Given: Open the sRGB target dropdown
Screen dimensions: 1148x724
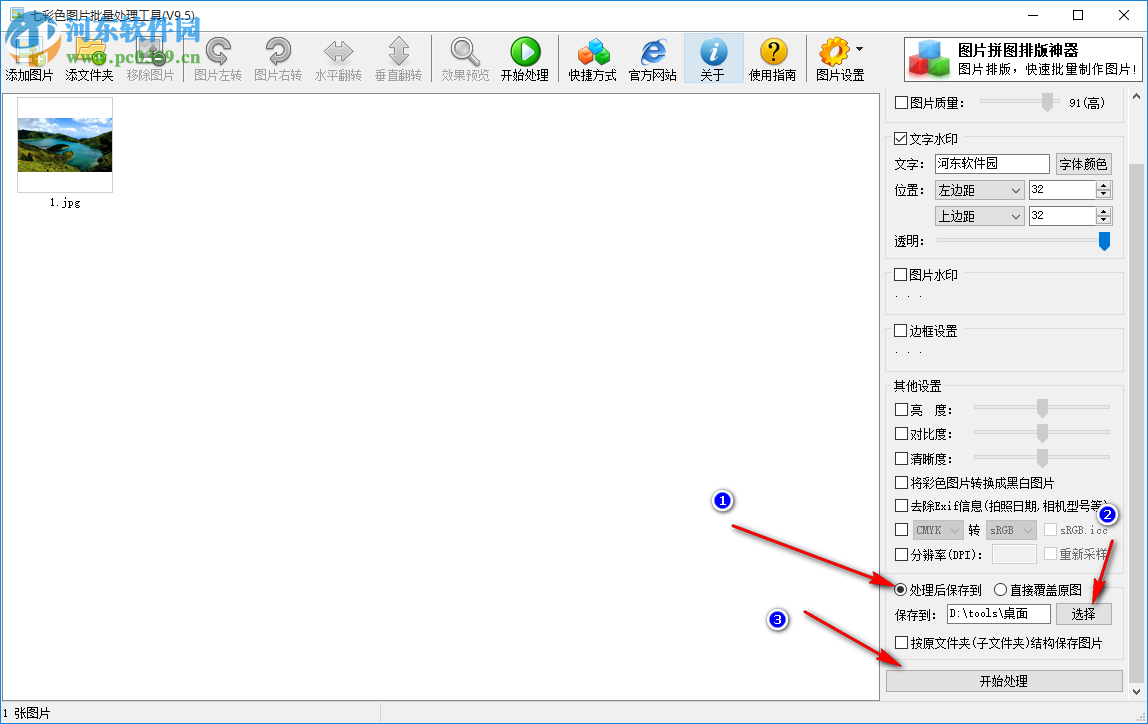Looking at the screenshot, I should (x=1011, y=530).
